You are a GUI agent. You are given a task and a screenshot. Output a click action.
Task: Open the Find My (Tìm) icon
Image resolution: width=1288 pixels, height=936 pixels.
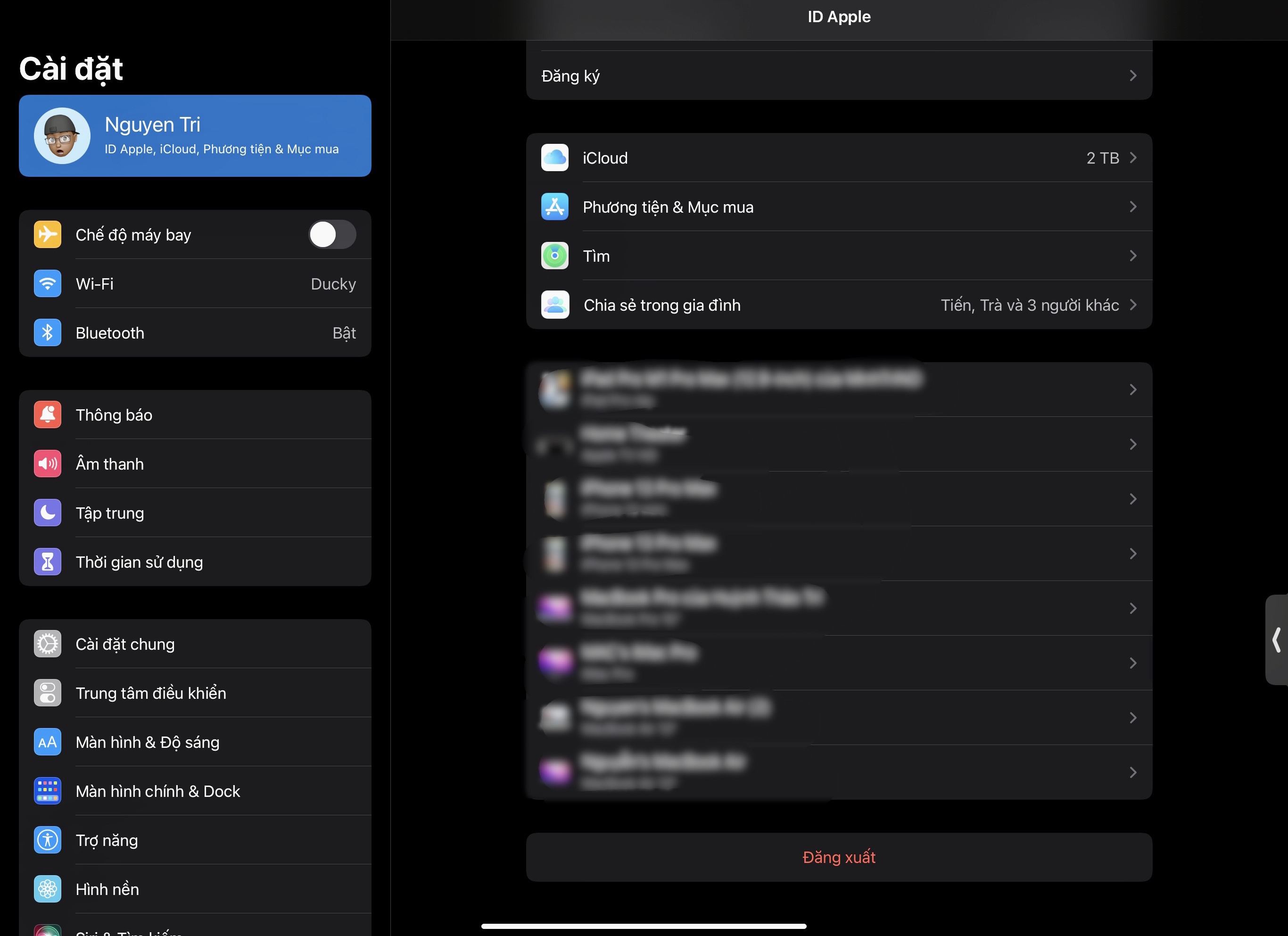tap(554, 256)
